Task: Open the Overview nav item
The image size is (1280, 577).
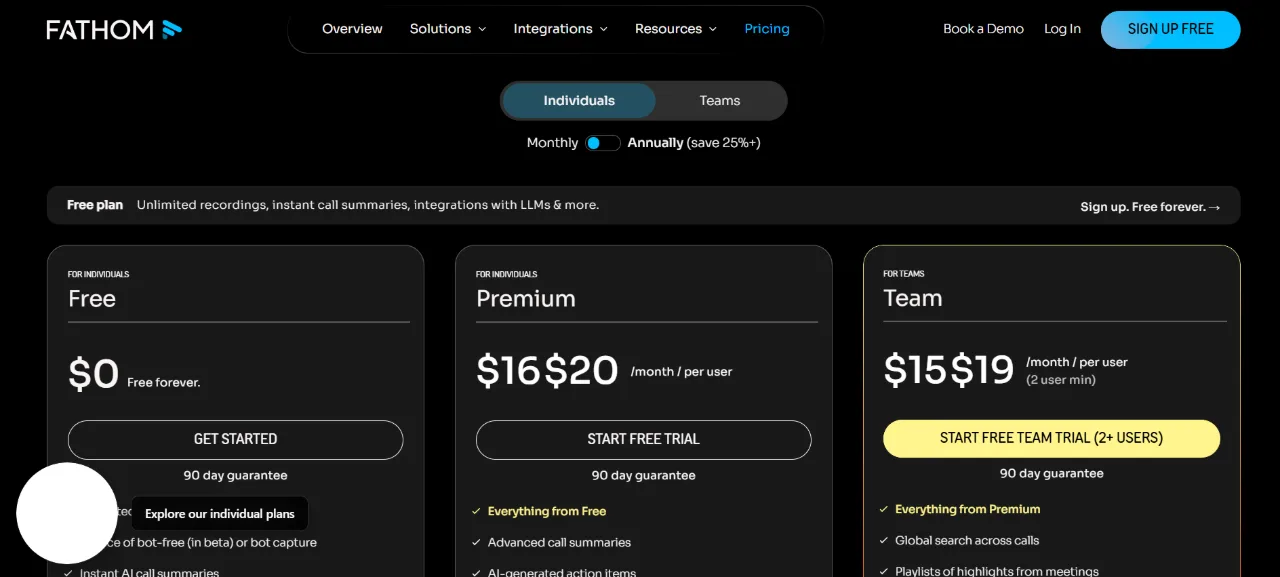Action: (x=352, y=29)
